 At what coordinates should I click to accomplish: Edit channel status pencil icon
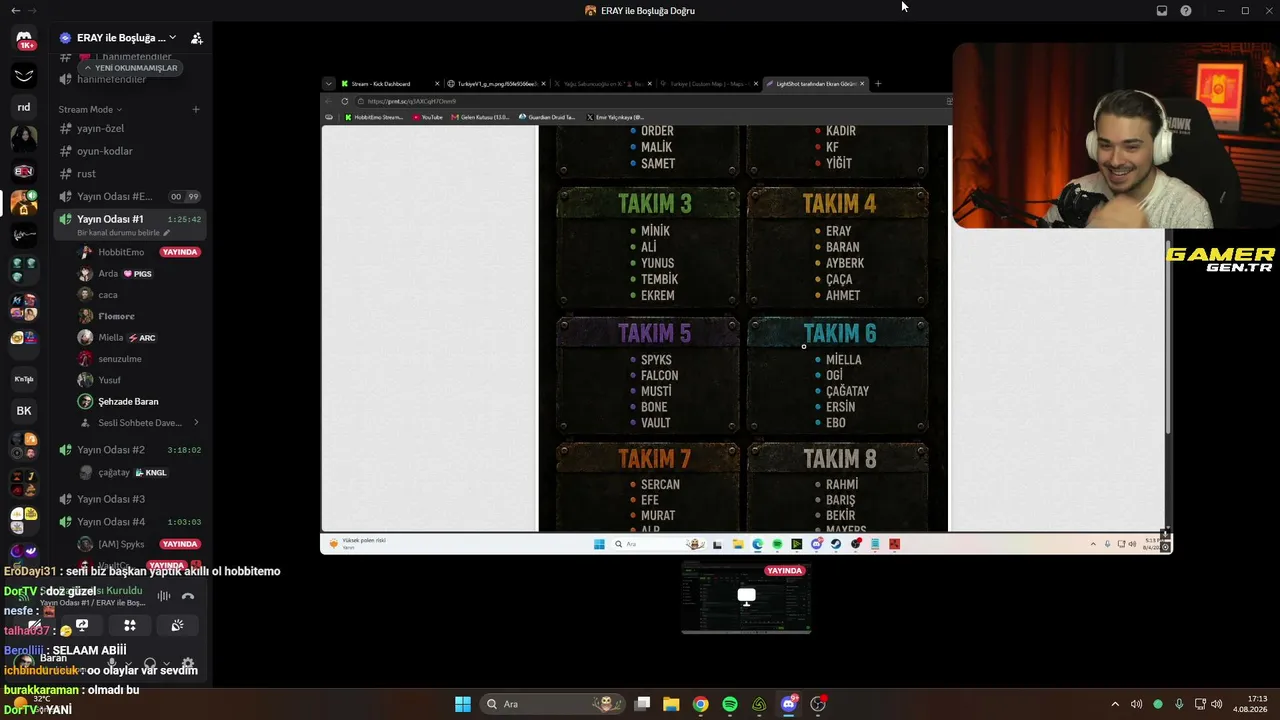[167, 233]
